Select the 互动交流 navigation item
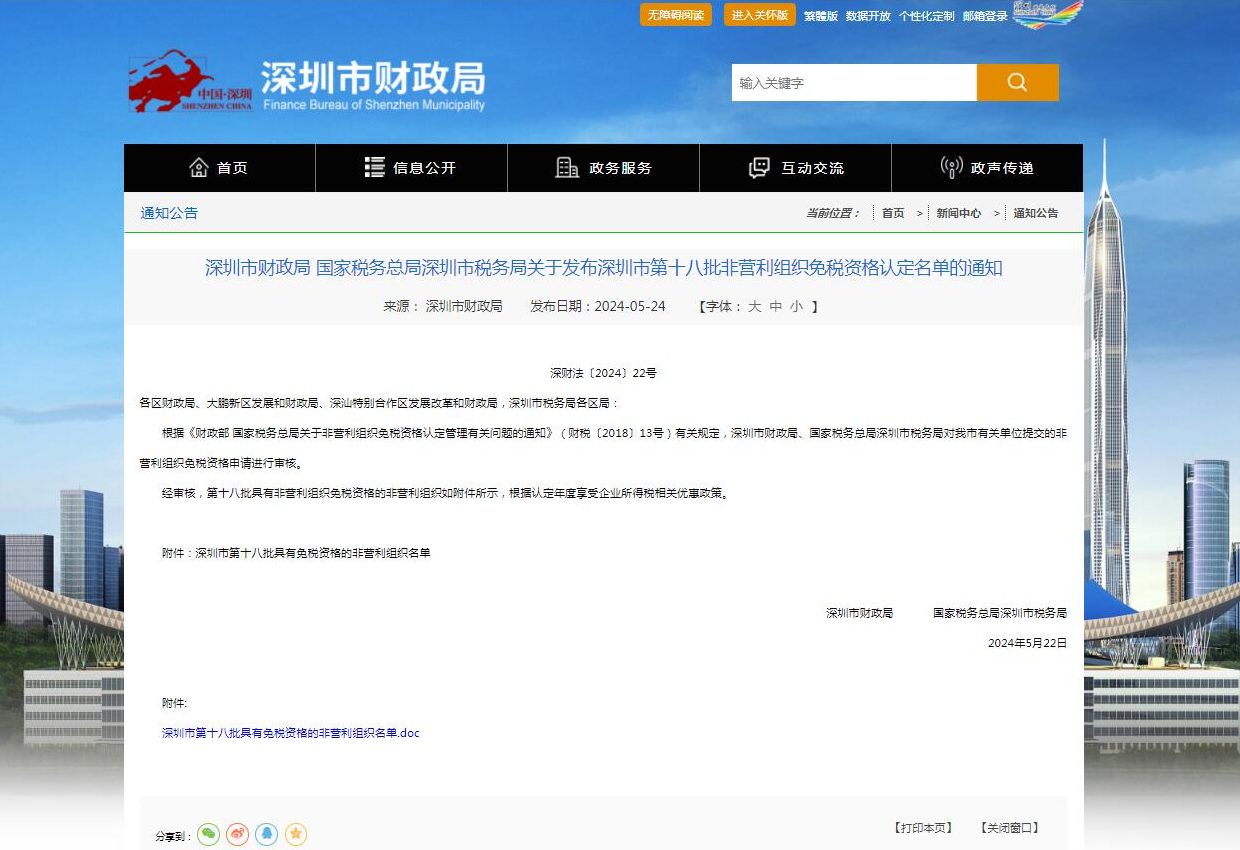Viewport: 1240px width, 850px height. click(795, 168)
